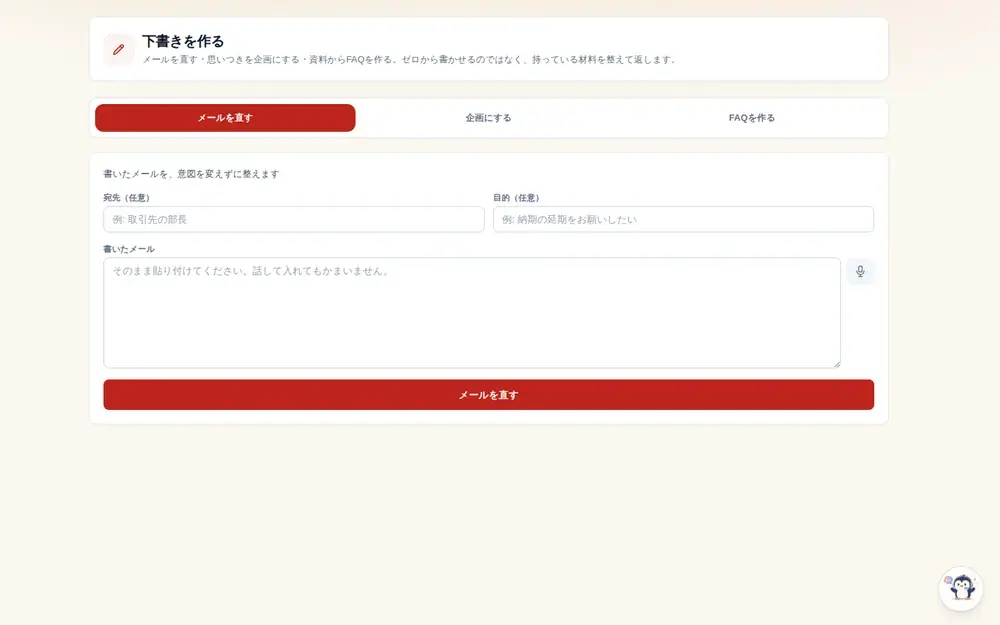This screenshot has height=625, width=1000.
Task: Click the 下書きを作る heading
Action: [183, 41]
